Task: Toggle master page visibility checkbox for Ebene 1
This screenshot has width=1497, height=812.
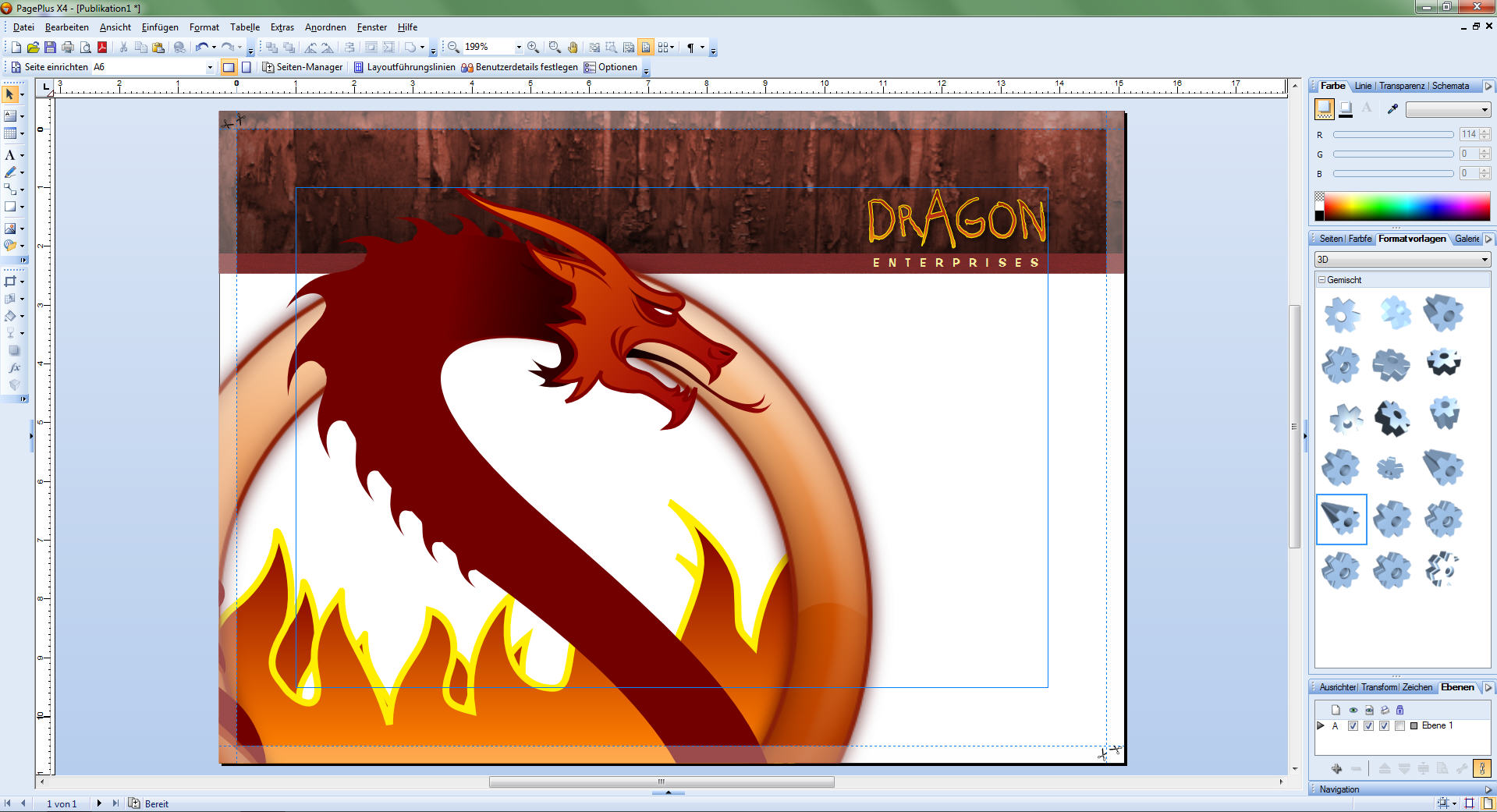Action: [1369, 725]
